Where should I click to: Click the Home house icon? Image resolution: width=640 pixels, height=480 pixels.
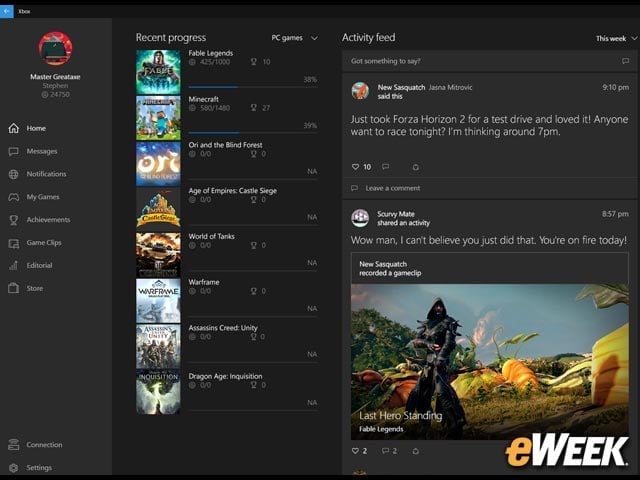coord(13,128)
